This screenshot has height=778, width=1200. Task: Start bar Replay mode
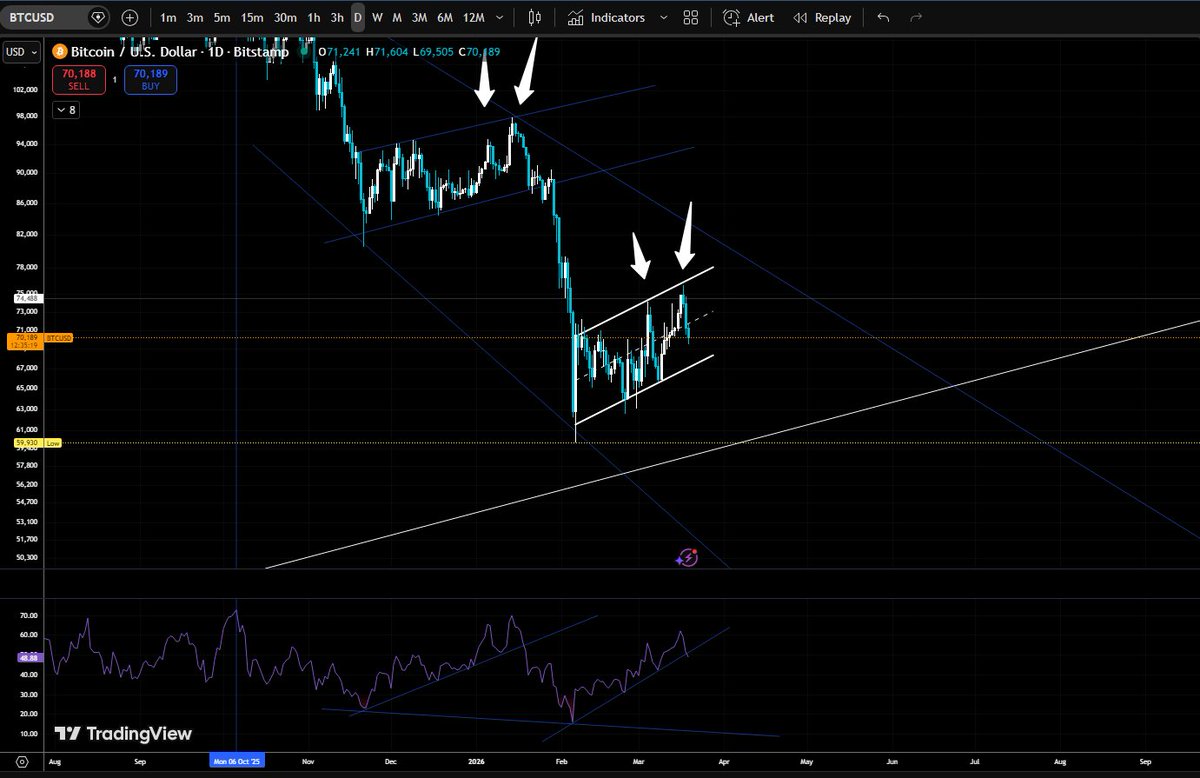click(x=822, y=18)
